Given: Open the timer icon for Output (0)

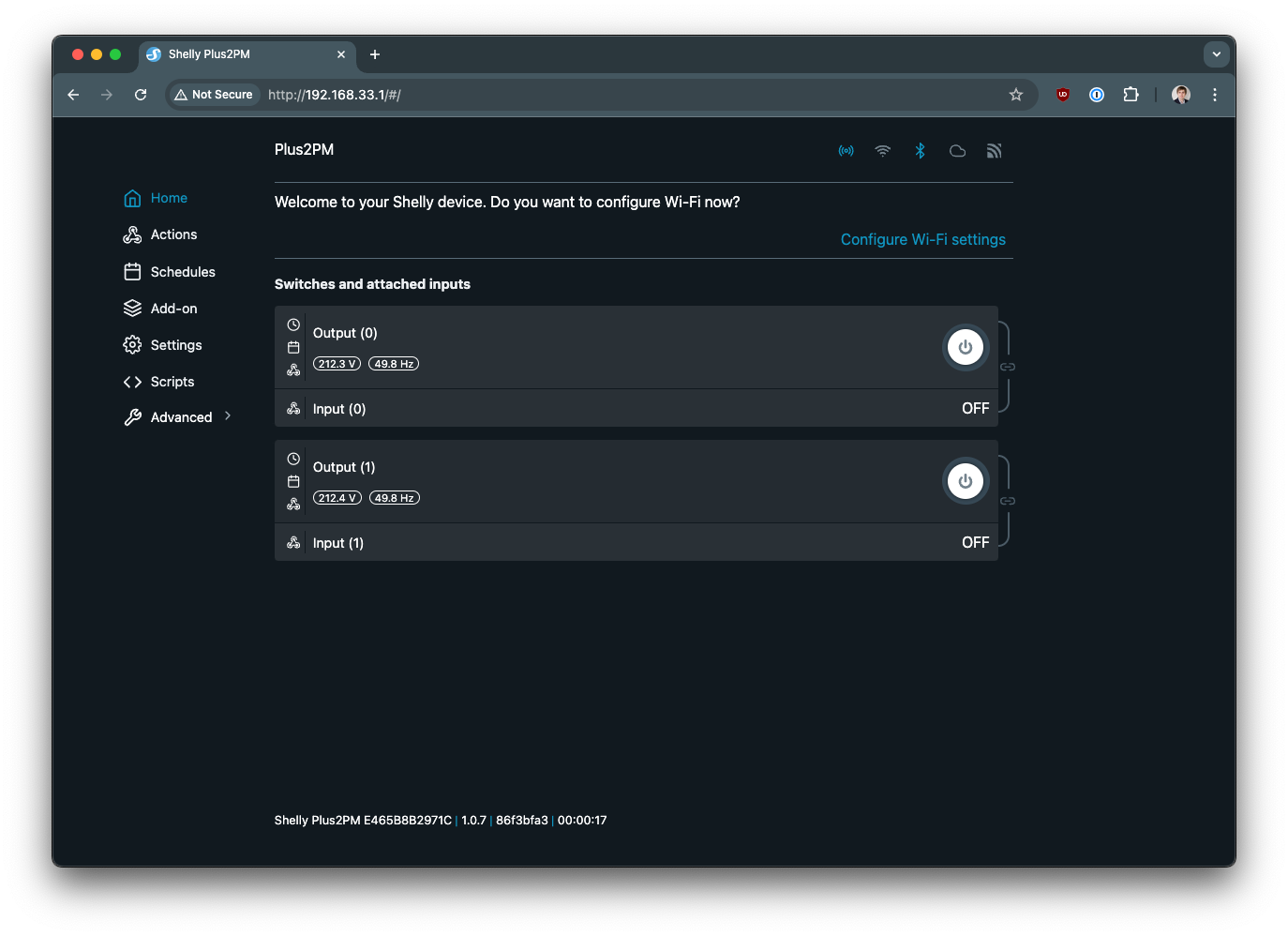Looking at the screenshot, I should 293,325.
